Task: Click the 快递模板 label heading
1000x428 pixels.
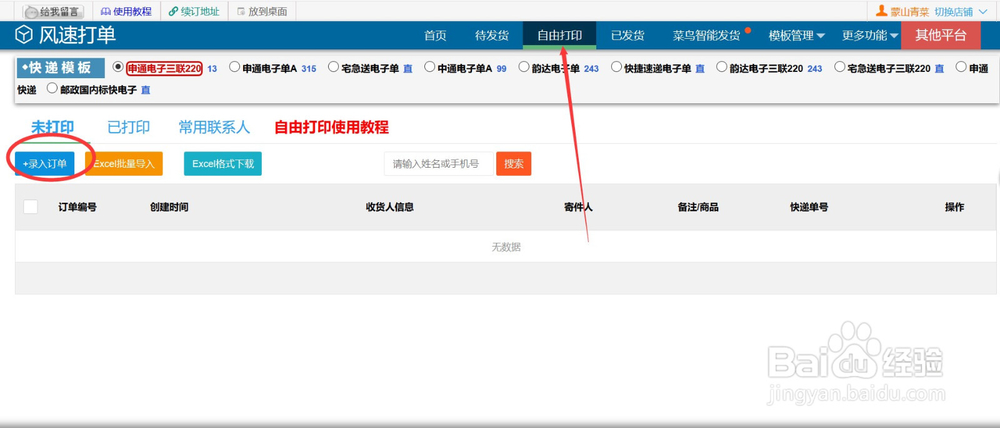Action: click(61, 68)
